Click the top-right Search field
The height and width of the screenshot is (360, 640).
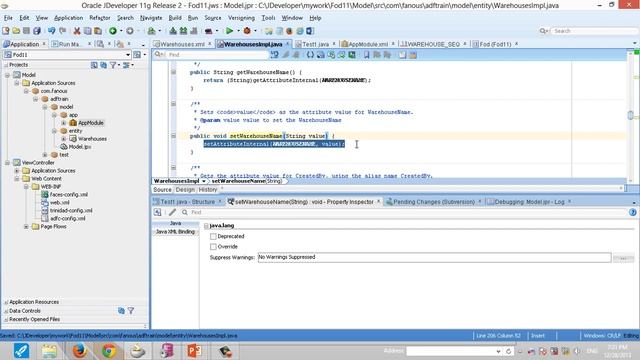[594, 31]
